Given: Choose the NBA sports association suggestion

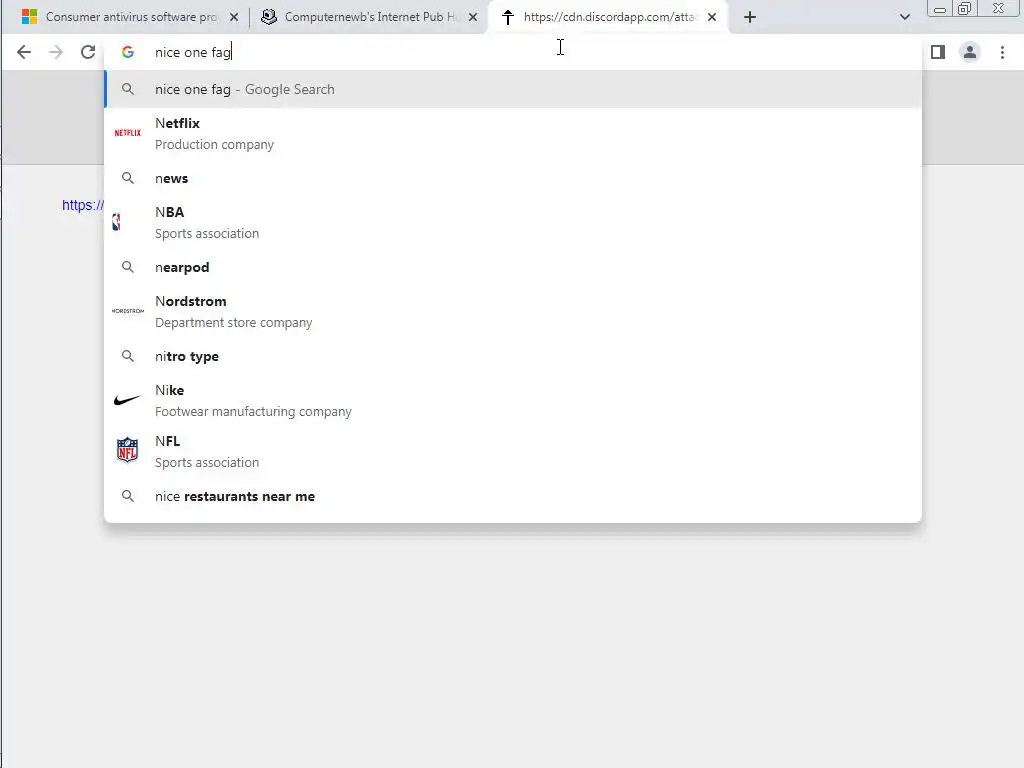Looking at the screenshot, I should pyautogui.click(x=513, y=223).
